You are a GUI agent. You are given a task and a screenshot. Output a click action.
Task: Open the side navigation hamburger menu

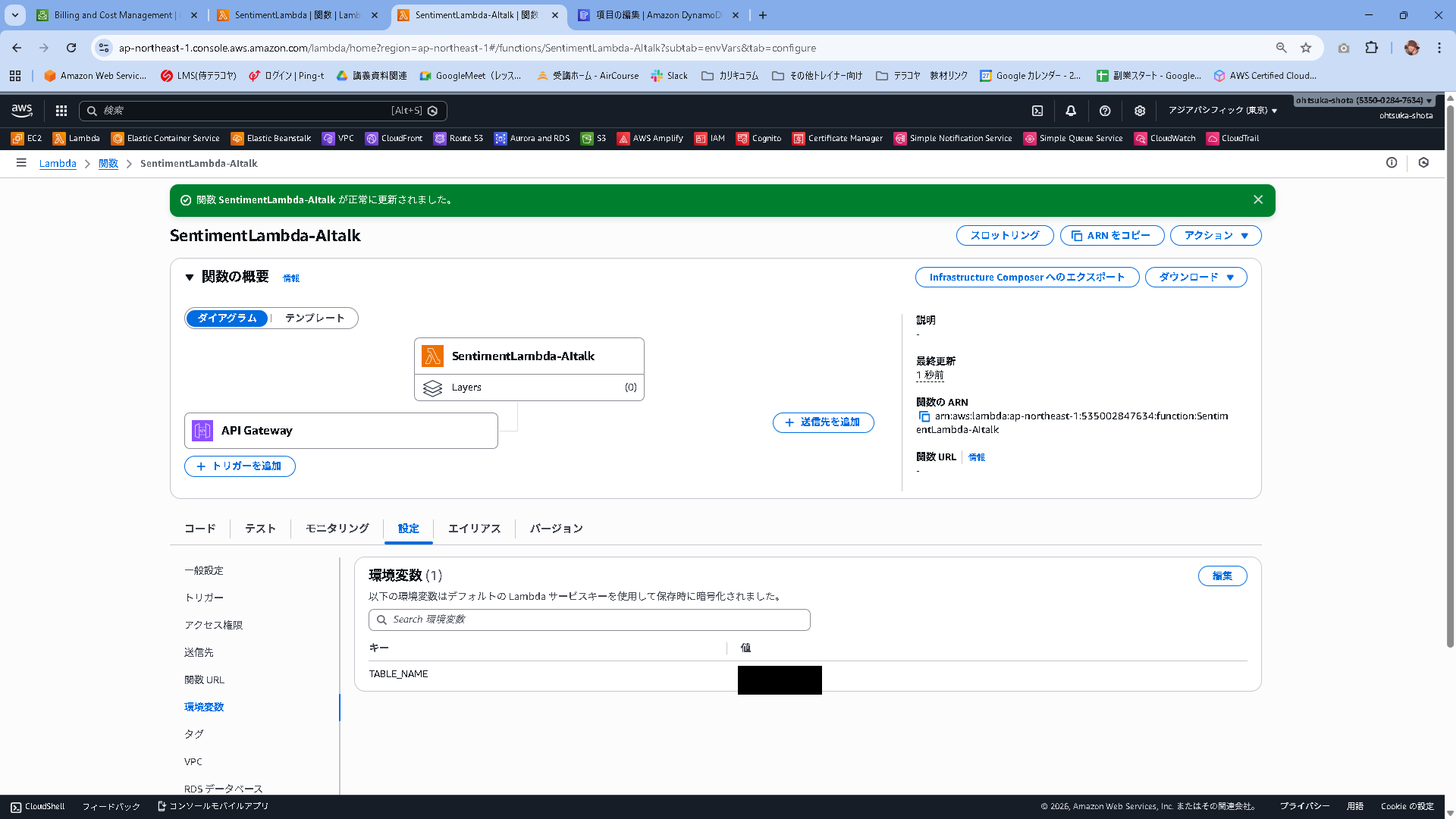click(x=21, y=163)
